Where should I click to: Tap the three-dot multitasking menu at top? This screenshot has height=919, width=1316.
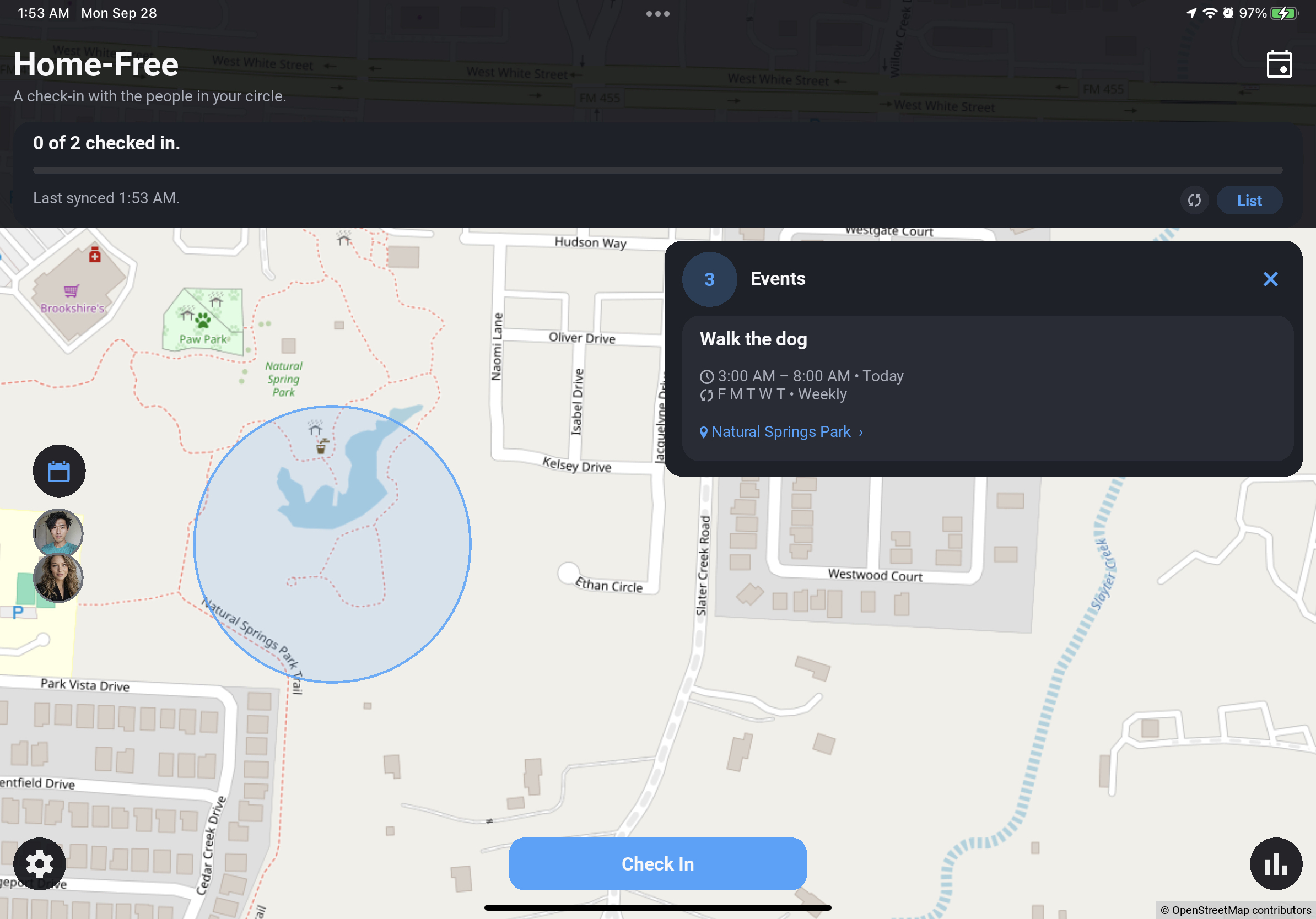657,14
